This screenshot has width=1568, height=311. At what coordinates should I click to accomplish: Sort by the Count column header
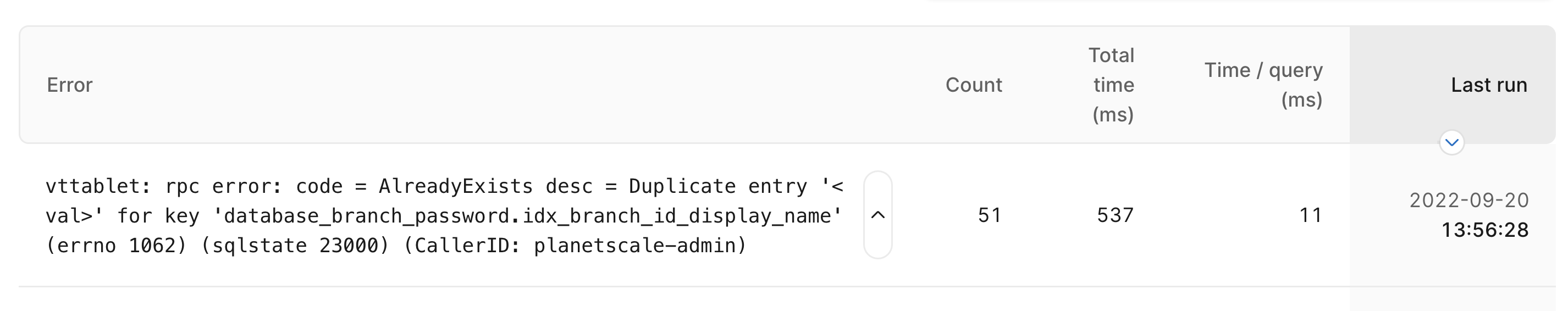[973, 85]
